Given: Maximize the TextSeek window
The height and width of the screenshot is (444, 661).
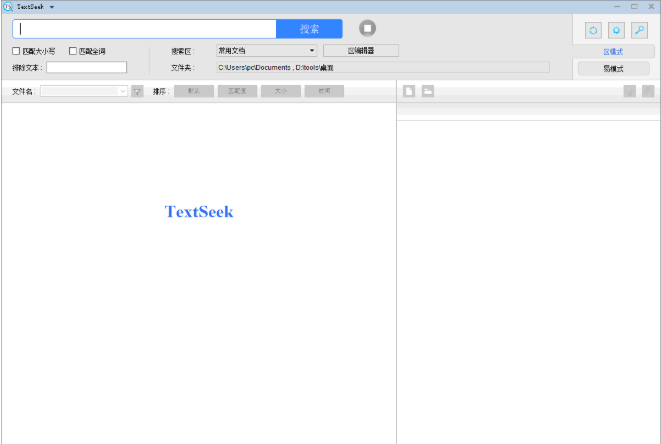Looking at the screenshot, I should 634,7.
